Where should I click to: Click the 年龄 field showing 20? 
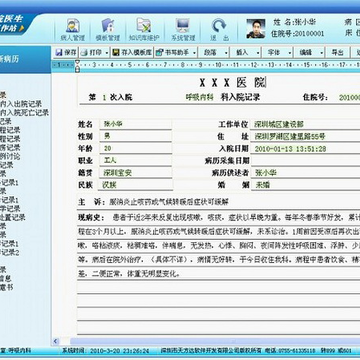click(x=135, y=148)
